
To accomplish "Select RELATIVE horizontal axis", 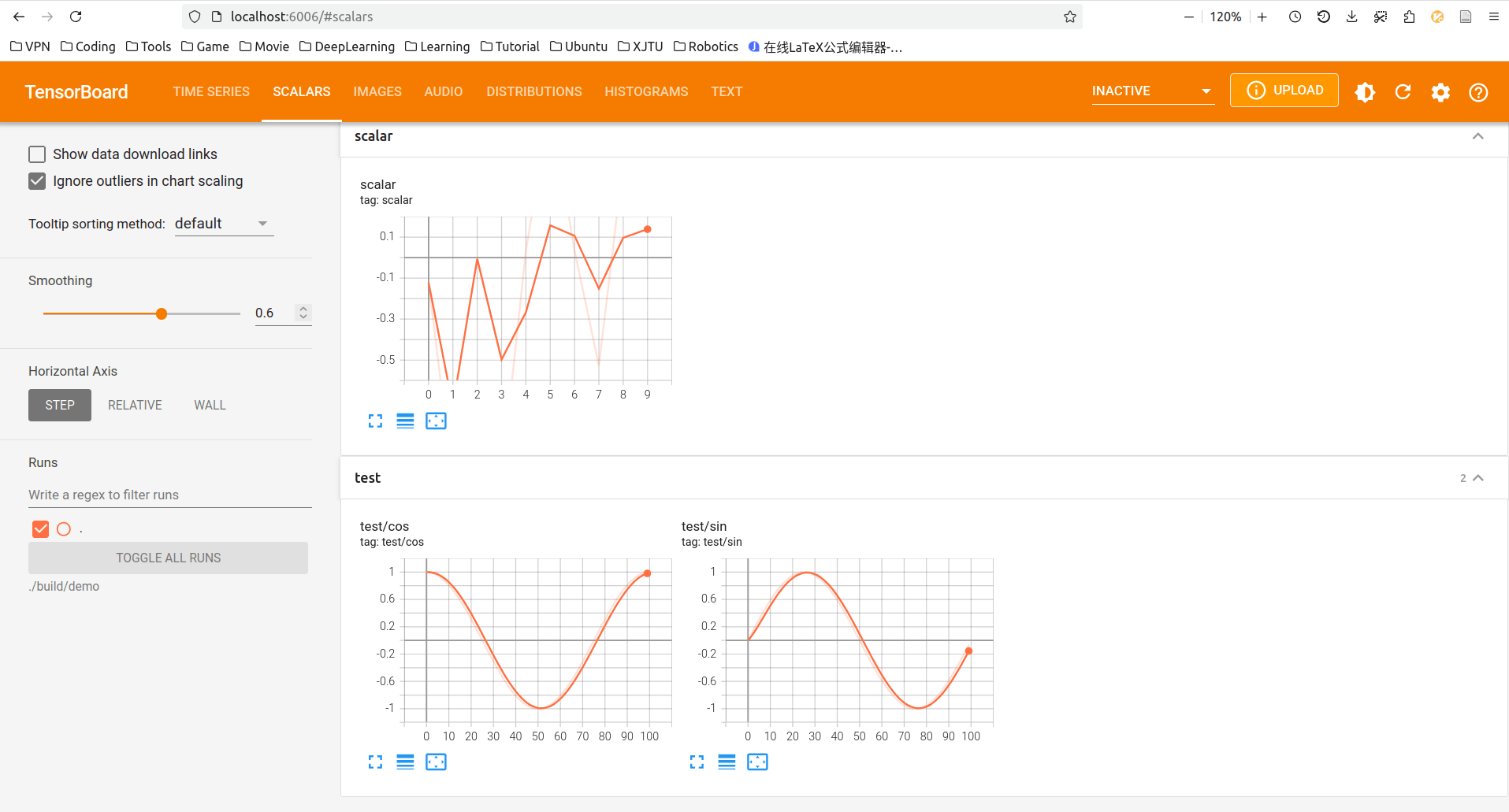I will 135,405.
